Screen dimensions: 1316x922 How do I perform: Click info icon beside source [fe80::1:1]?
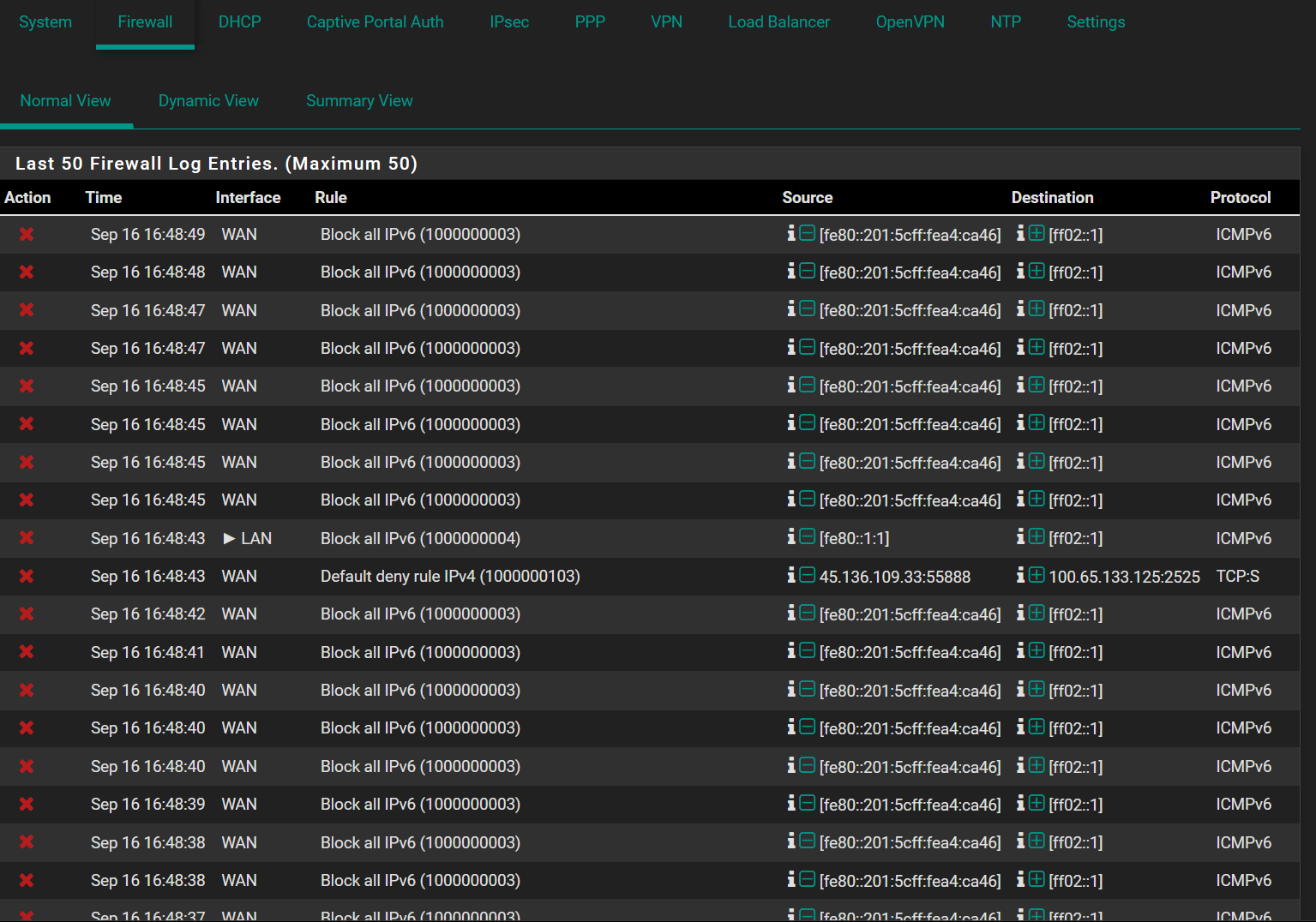(x=791, y=536)
